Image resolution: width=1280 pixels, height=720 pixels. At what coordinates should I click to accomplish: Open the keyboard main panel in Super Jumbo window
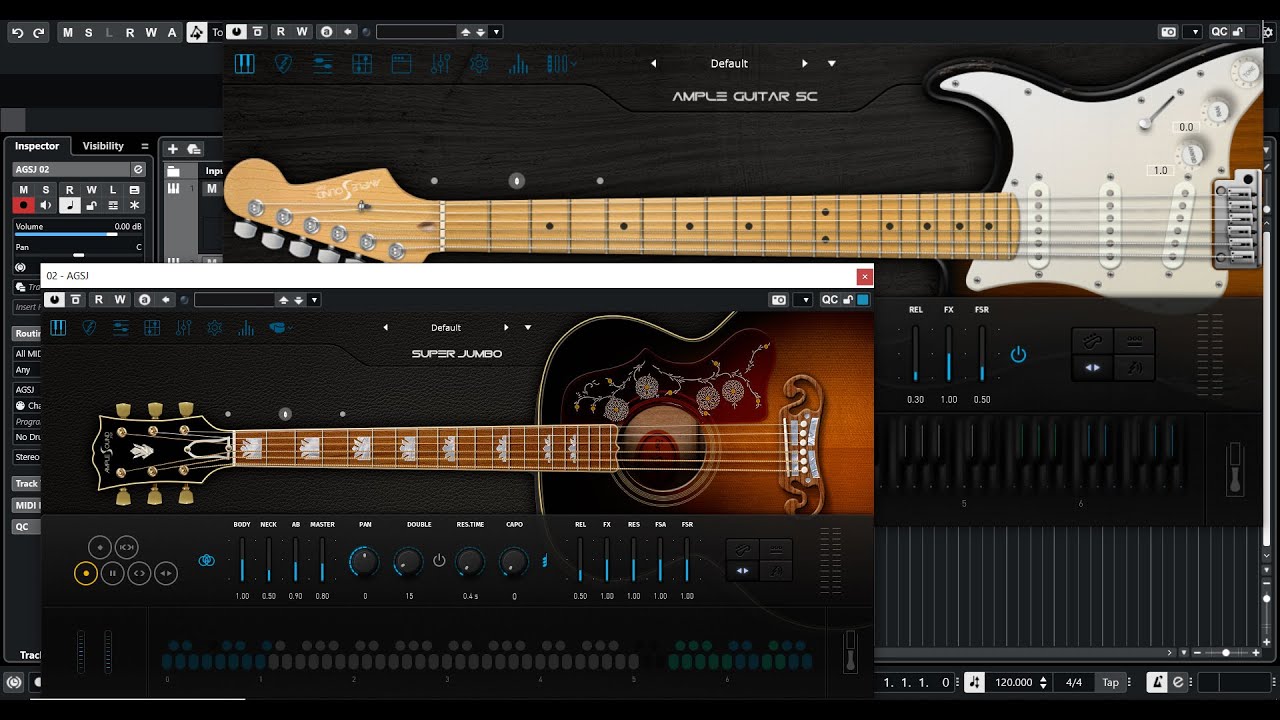58,327
